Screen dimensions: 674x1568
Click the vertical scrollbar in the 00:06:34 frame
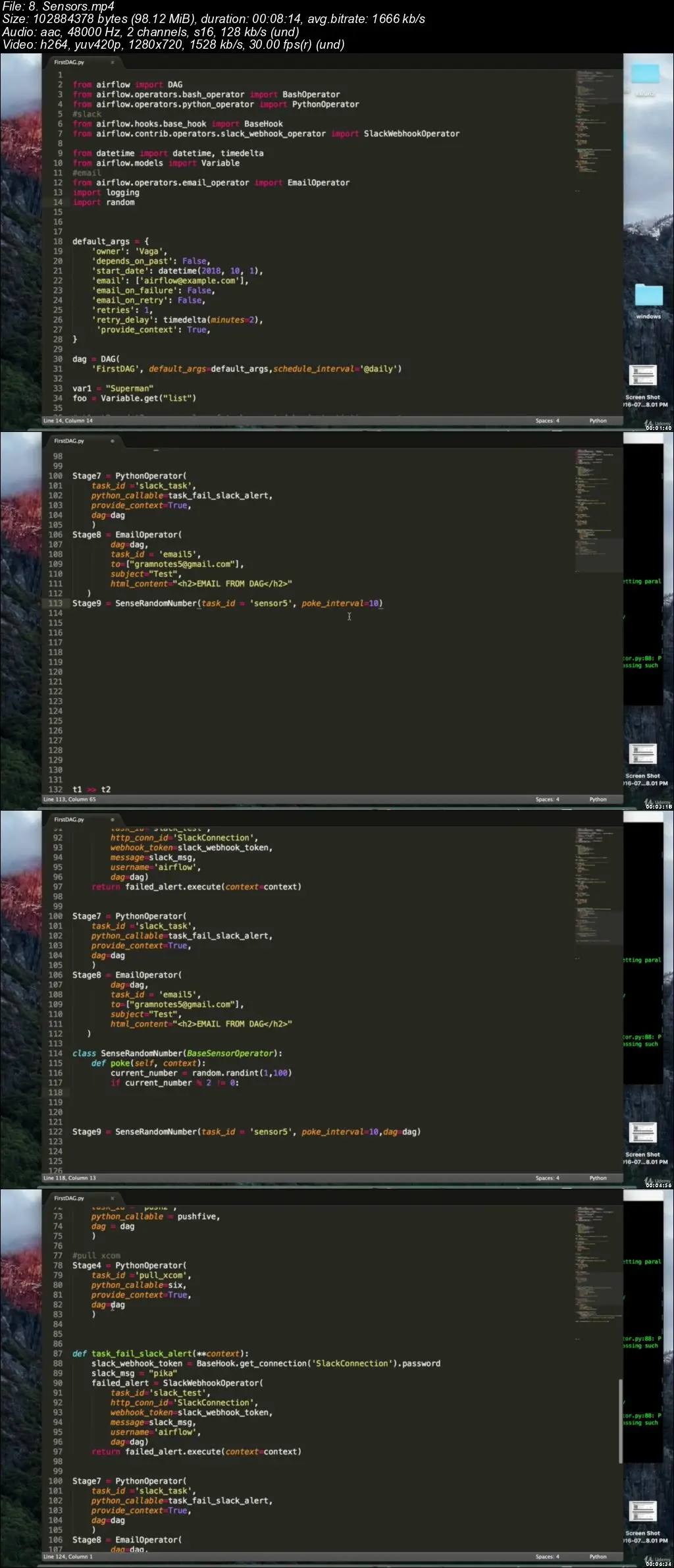point(620,1420)
